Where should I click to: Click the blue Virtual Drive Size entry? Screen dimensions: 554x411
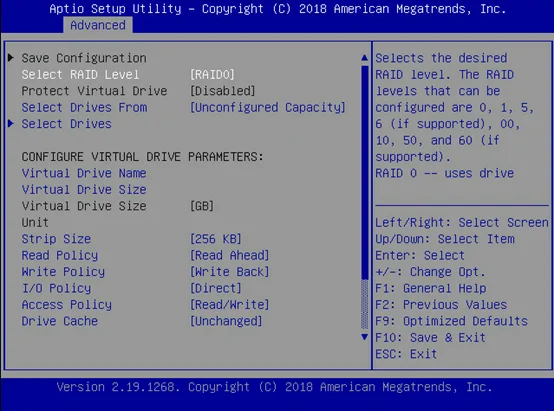84,190
